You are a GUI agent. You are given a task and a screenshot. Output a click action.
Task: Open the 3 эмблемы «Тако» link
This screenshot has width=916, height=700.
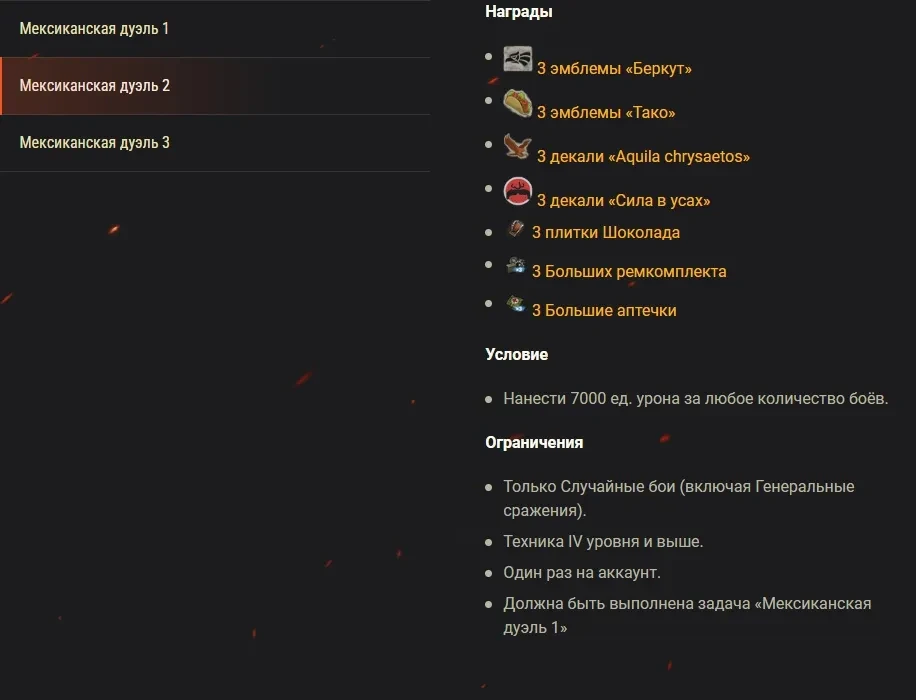point(606,113)
